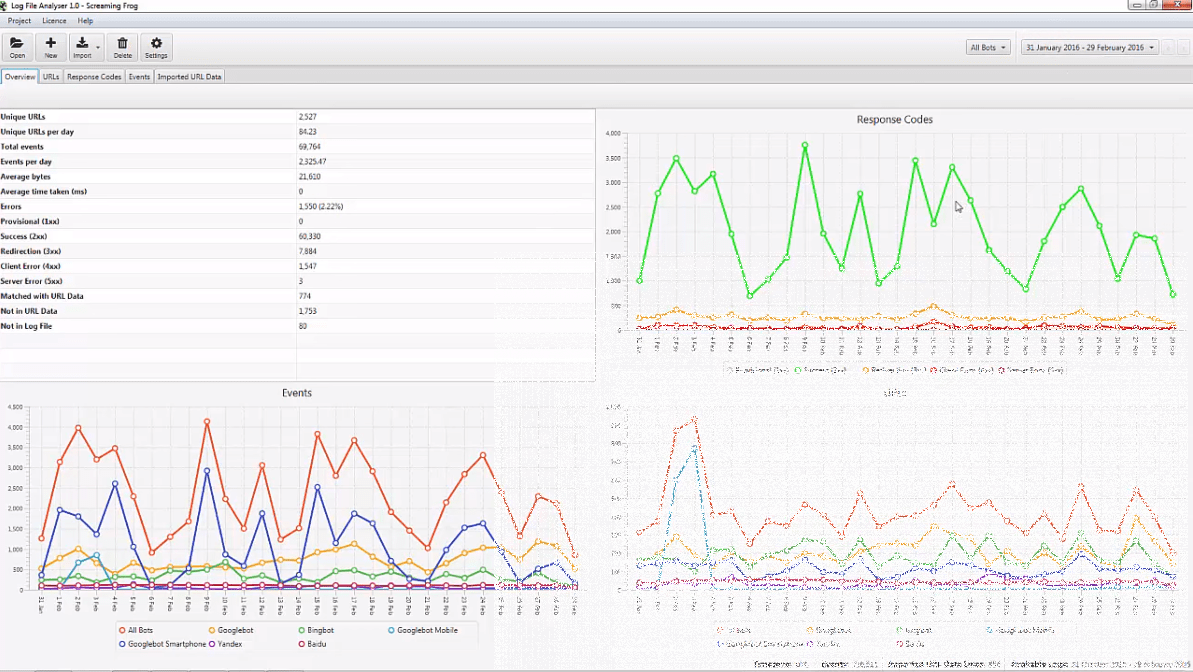
Task: Click the Screaming Frog app icon in title bar
Action: click(4, 6)
